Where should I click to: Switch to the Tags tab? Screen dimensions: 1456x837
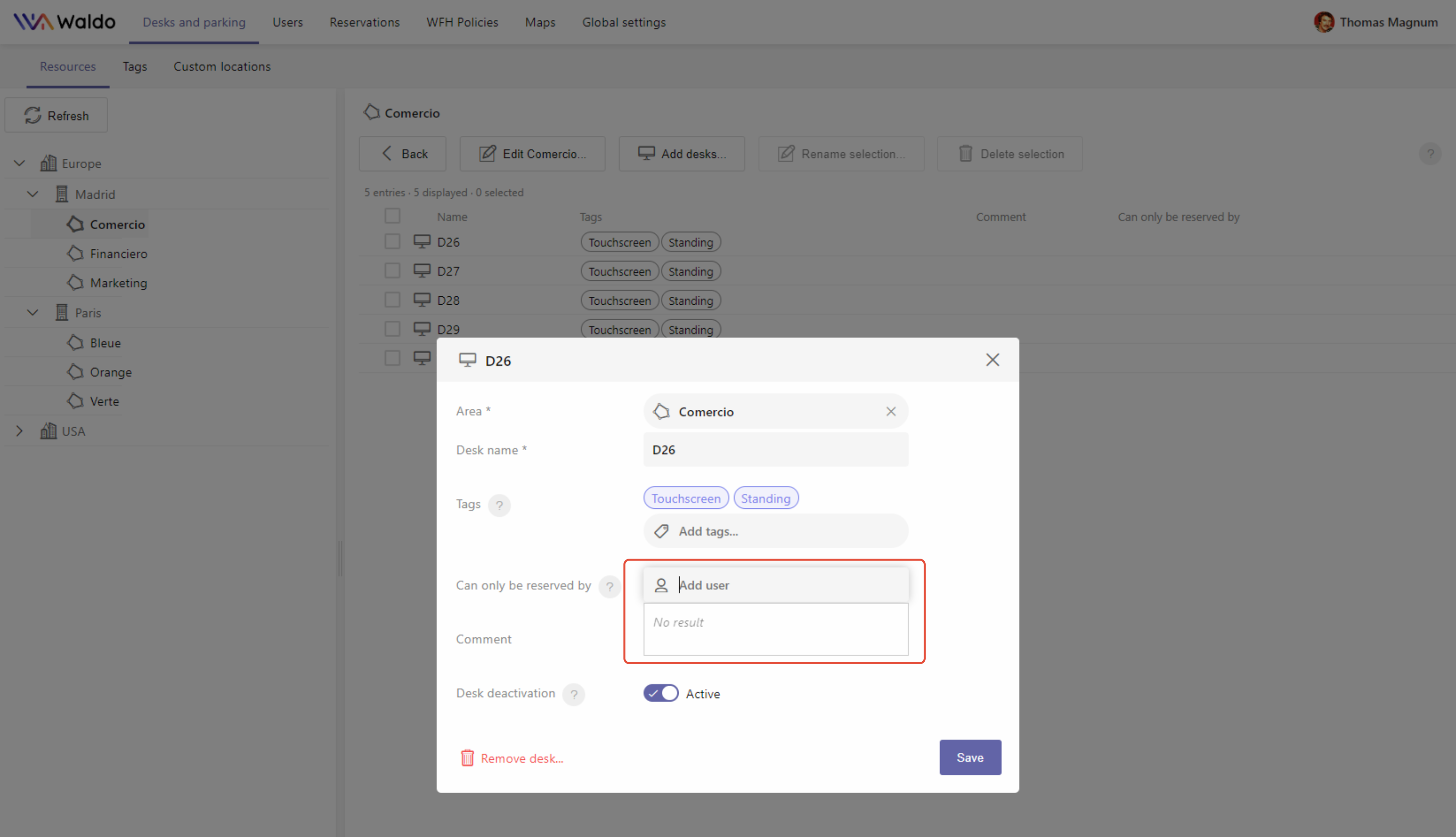coord(134,66)
